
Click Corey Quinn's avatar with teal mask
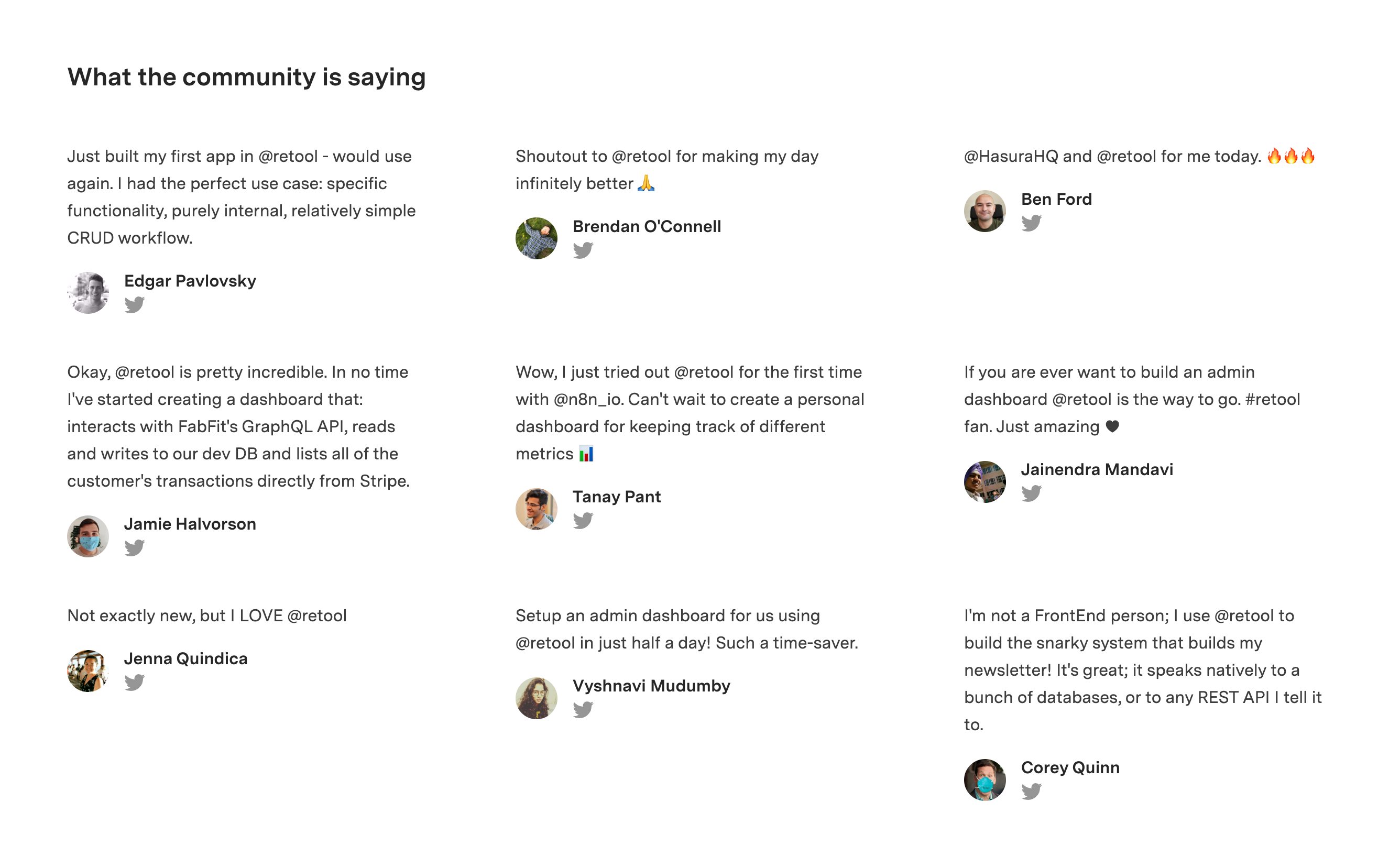click(985, 779)
